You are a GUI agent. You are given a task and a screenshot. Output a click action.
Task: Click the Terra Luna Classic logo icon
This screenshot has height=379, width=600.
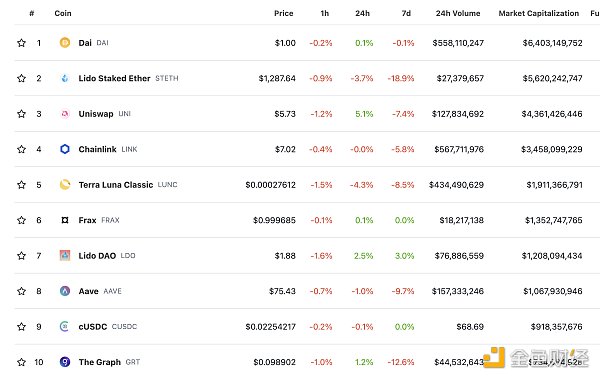(x=65, y=185)
